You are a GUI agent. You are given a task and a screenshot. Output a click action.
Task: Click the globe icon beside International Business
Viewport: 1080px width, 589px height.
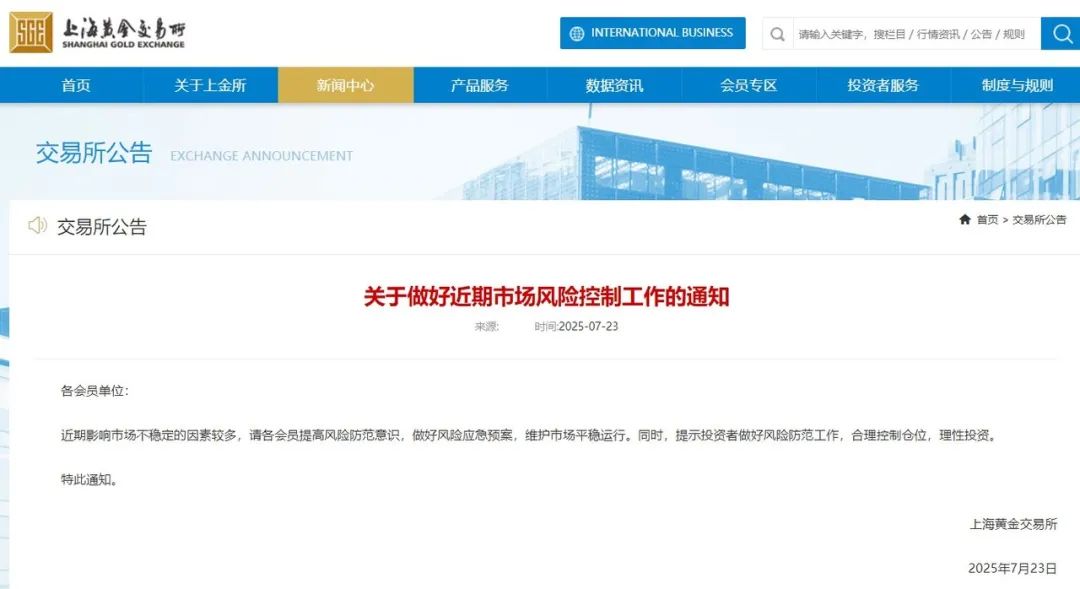577,33
